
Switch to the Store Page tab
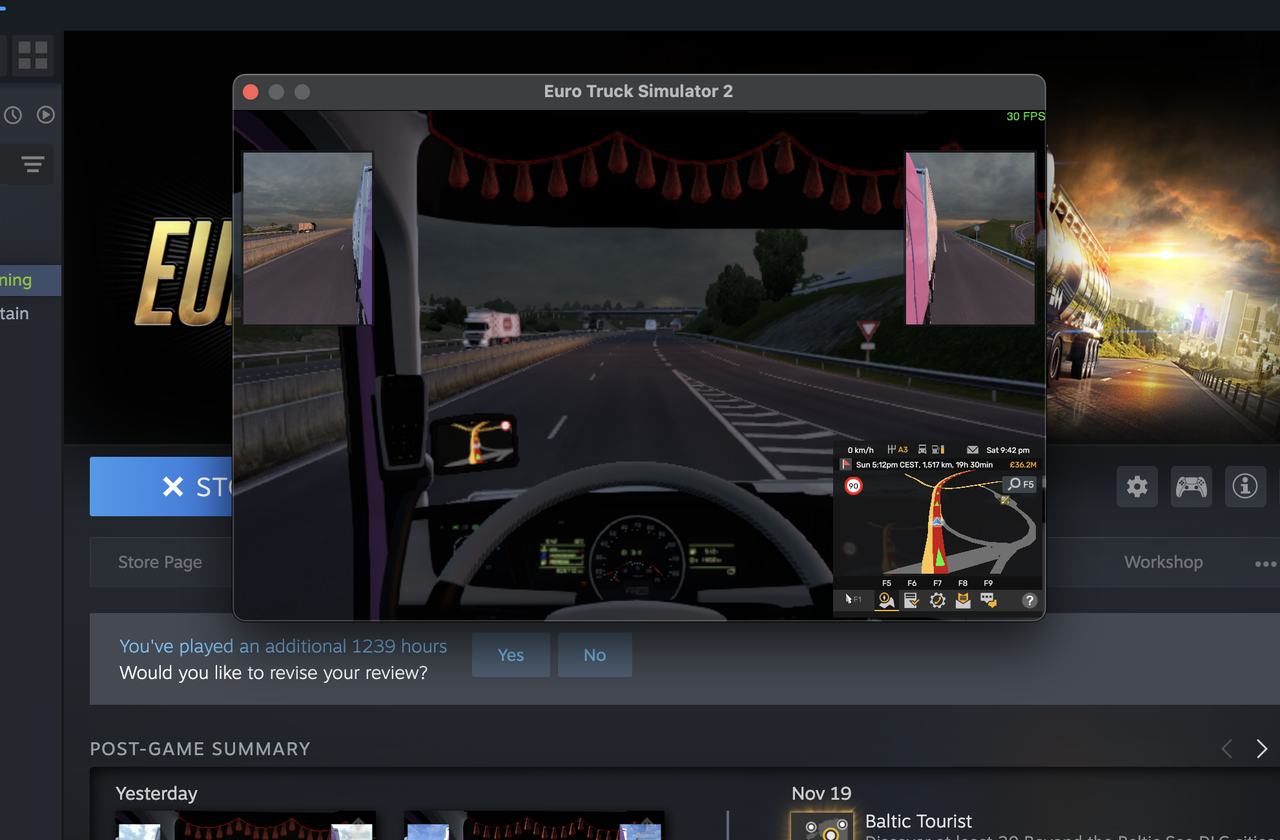coord(160,562)
